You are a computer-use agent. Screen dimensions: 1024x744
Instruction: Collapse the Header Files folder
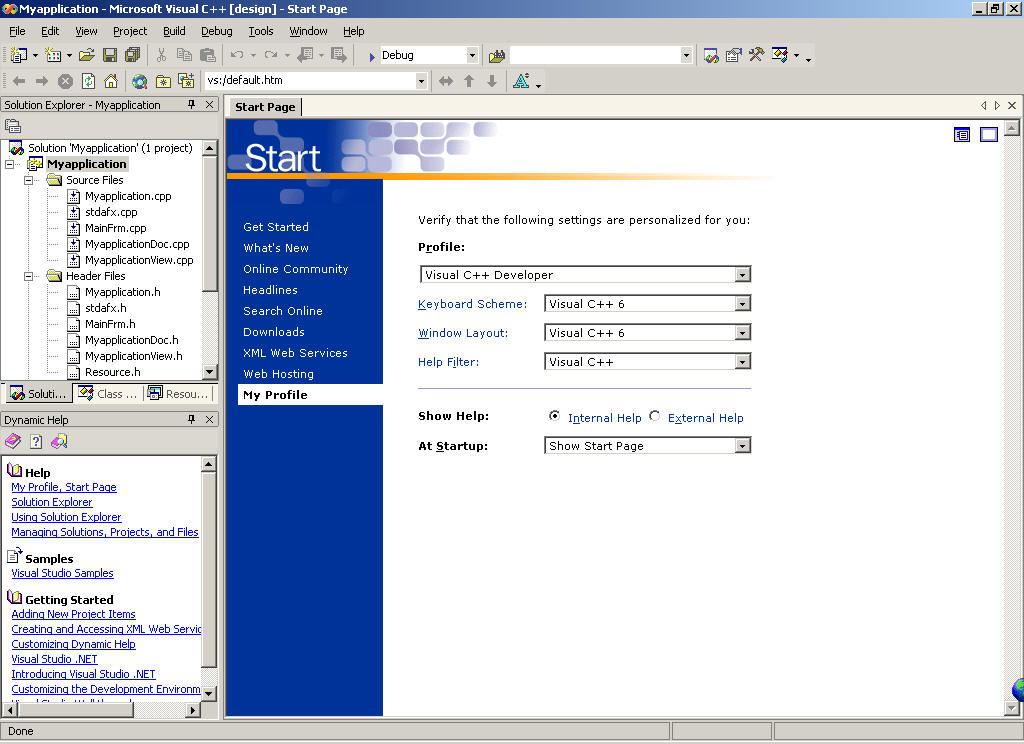point(28,276)
